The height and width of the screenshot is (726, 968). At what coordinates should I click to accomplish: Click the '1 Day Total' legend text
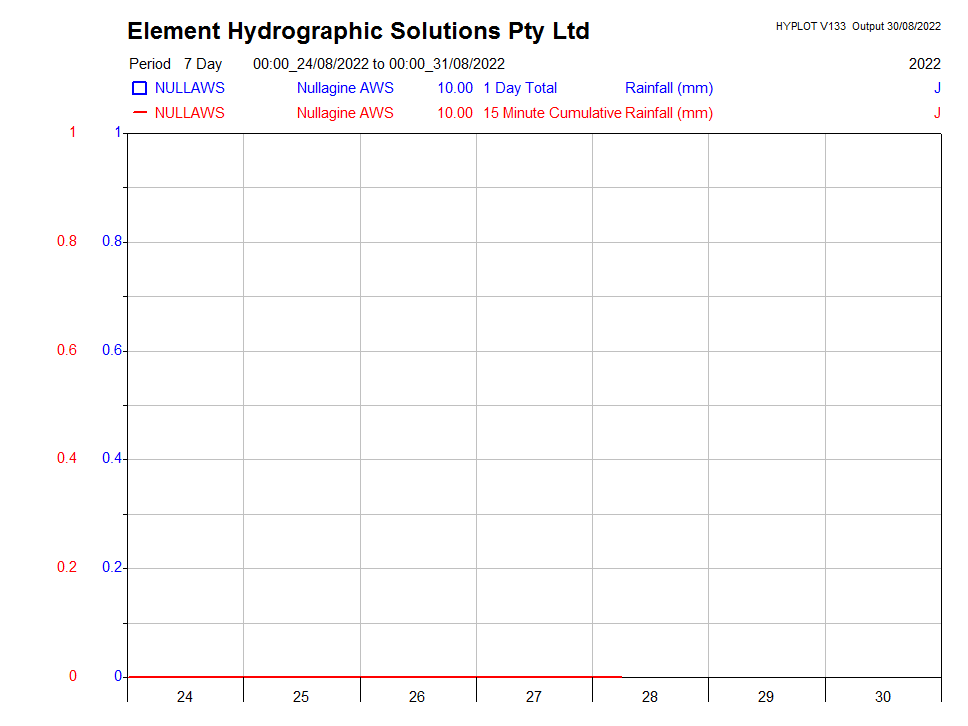[520, 88]
